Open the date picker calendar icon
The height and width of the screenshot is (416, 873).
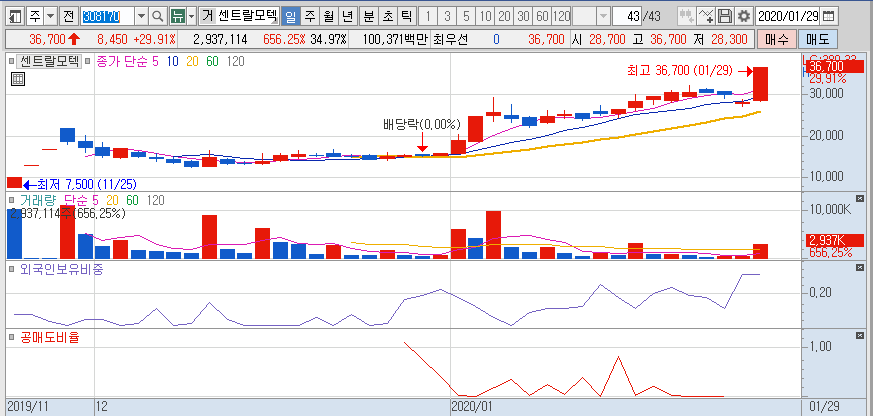[829, 16]
